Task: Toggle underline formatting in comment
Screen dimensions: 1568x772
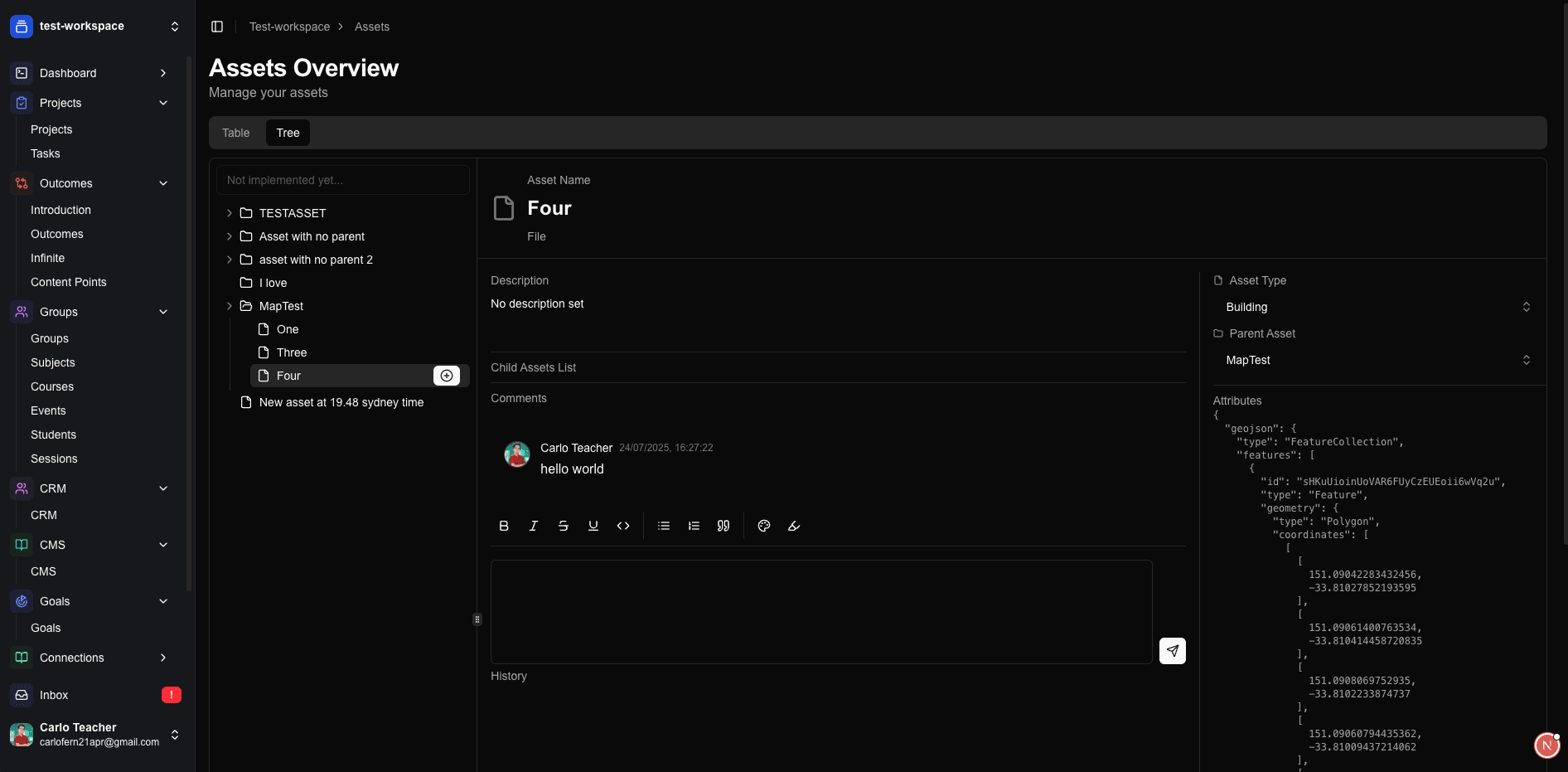Action: 593,526
